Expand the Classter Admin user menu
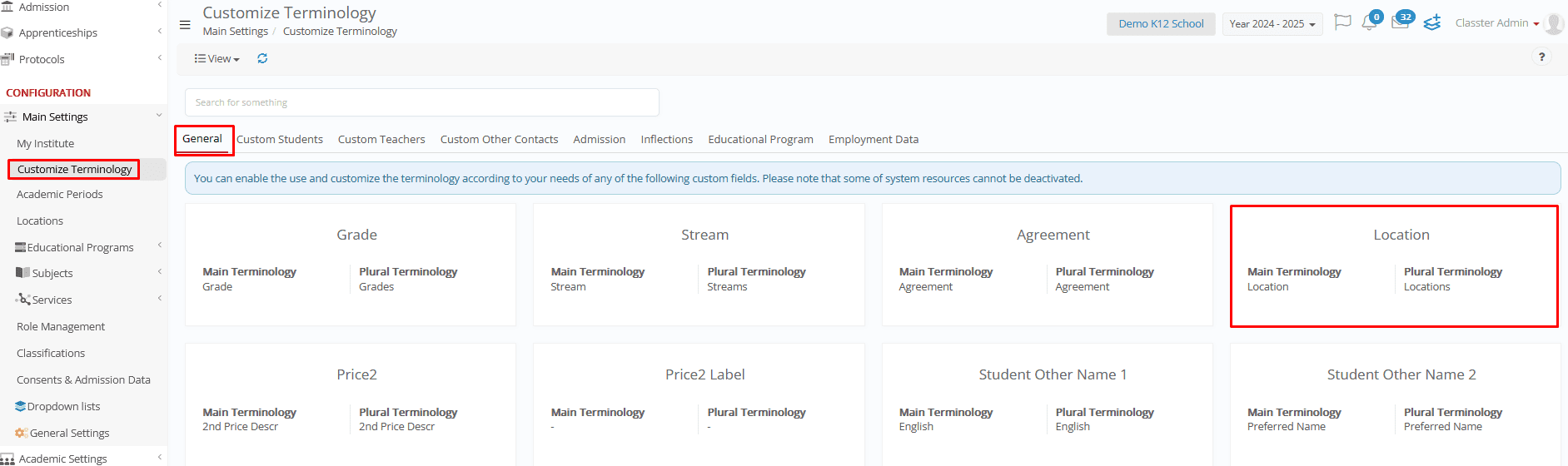 click(x=1497, y=23)
